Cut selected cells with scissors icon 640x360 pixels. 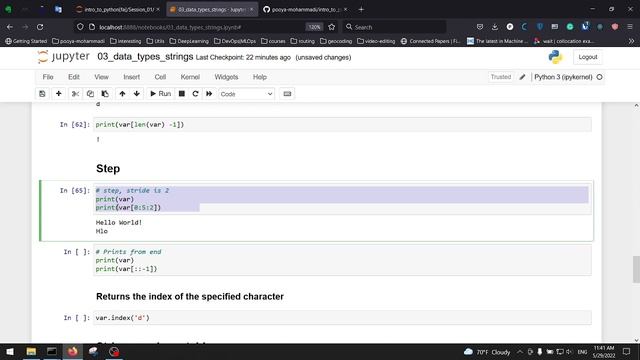[75, 94]
